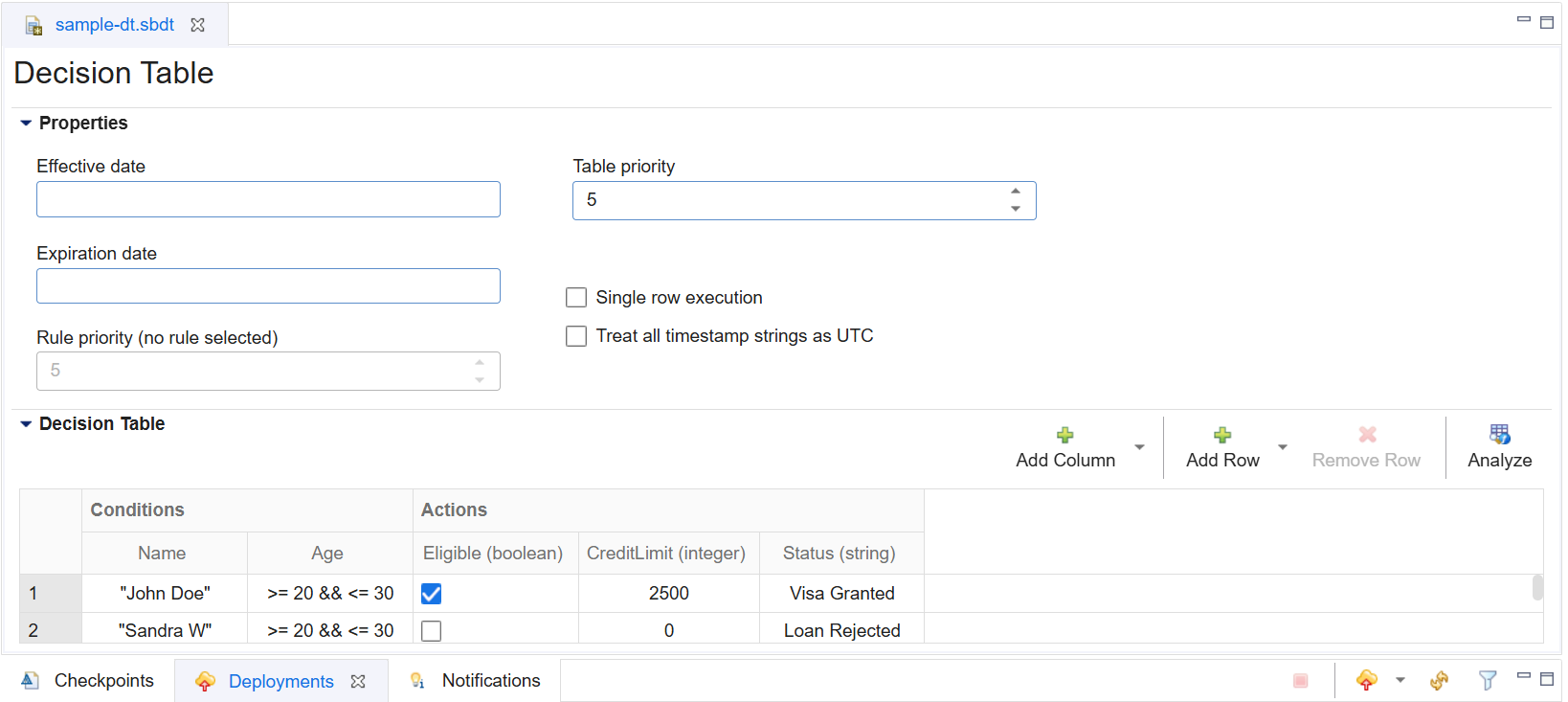Click the deploy cloud icon in the Deployments toolbar
Screen dimensions: 1568x702
[x=1366, y=680]
